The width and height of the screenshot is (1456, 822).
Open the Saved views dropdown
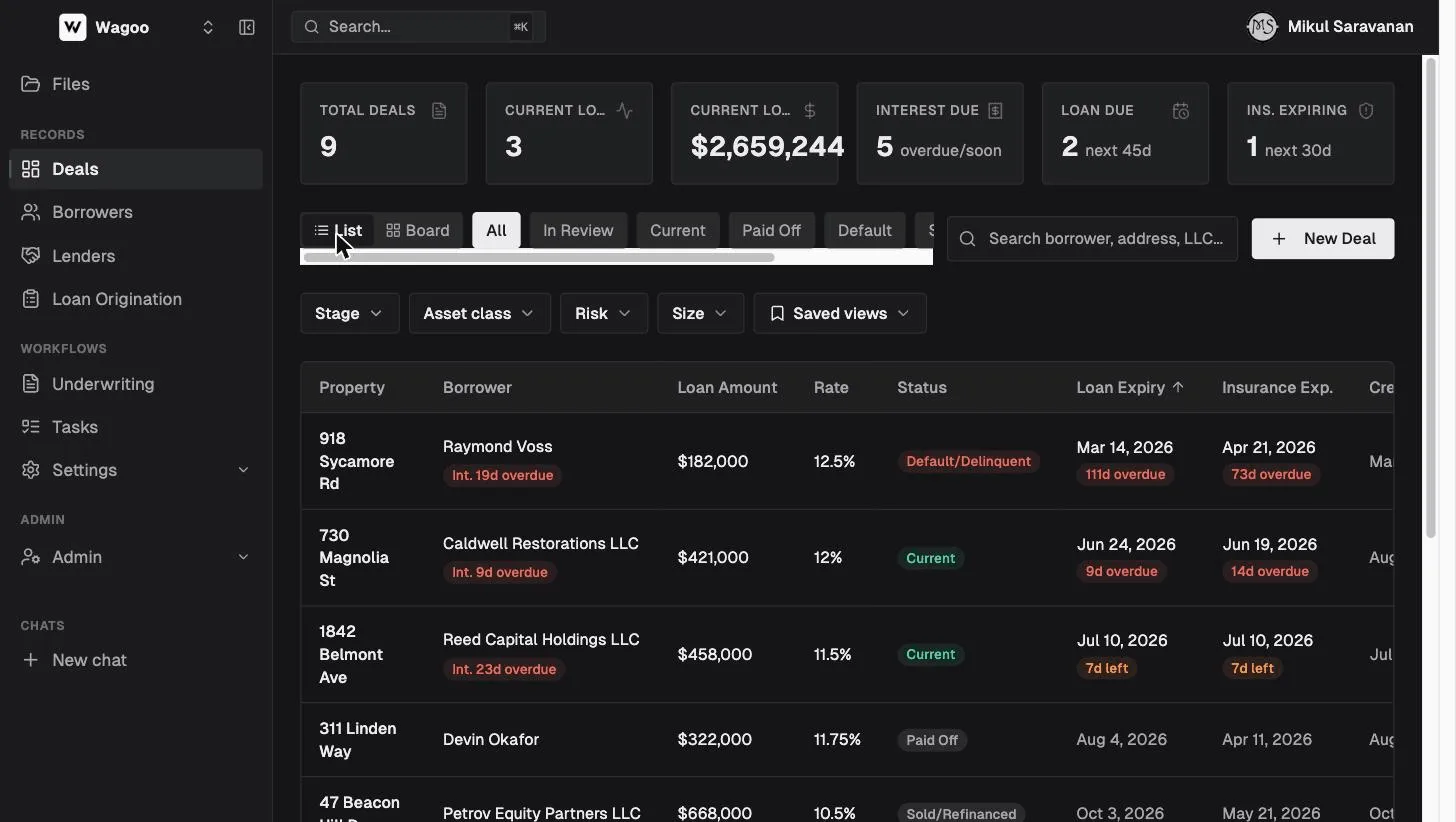click(x=840, y=313)
